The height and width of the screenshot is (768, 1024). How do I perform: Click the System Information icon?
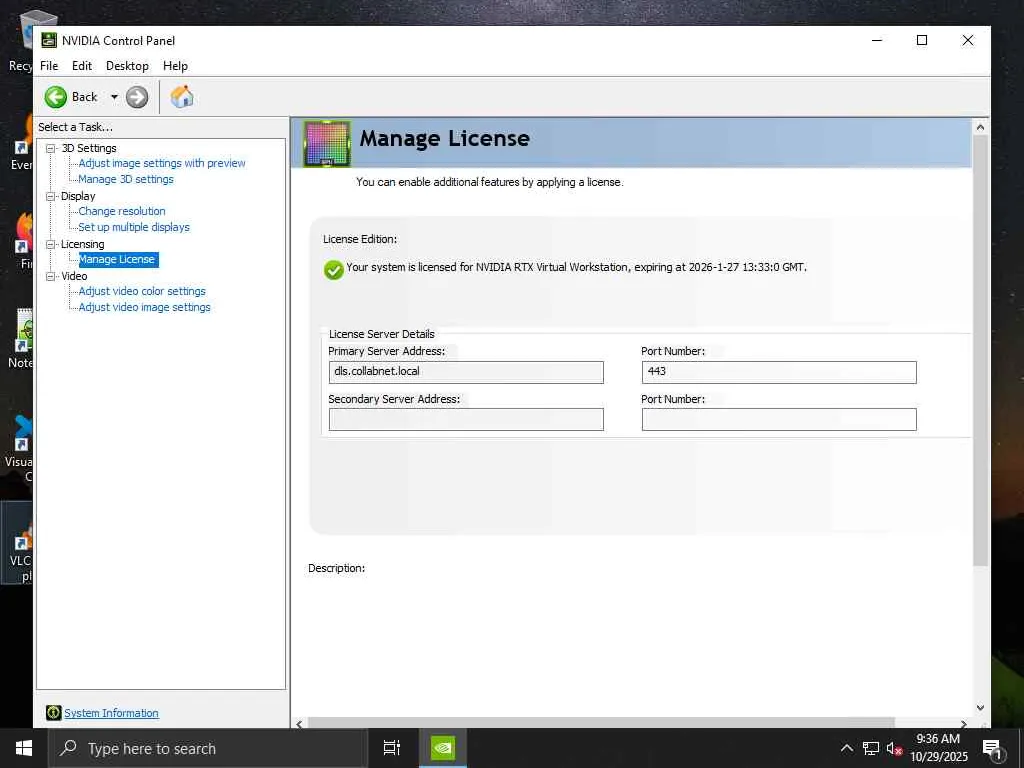click(54, 712)
